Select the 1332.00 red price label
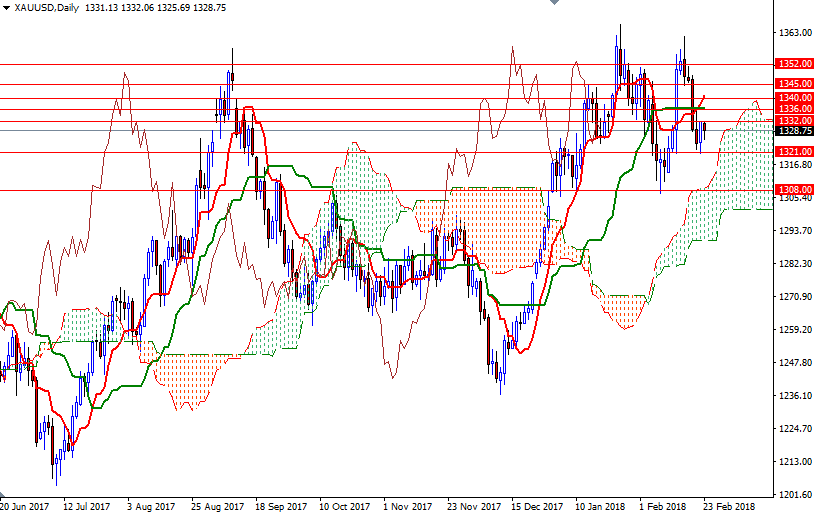The height and width of the screenshot is (514, 814). click(x=794, y=120)
